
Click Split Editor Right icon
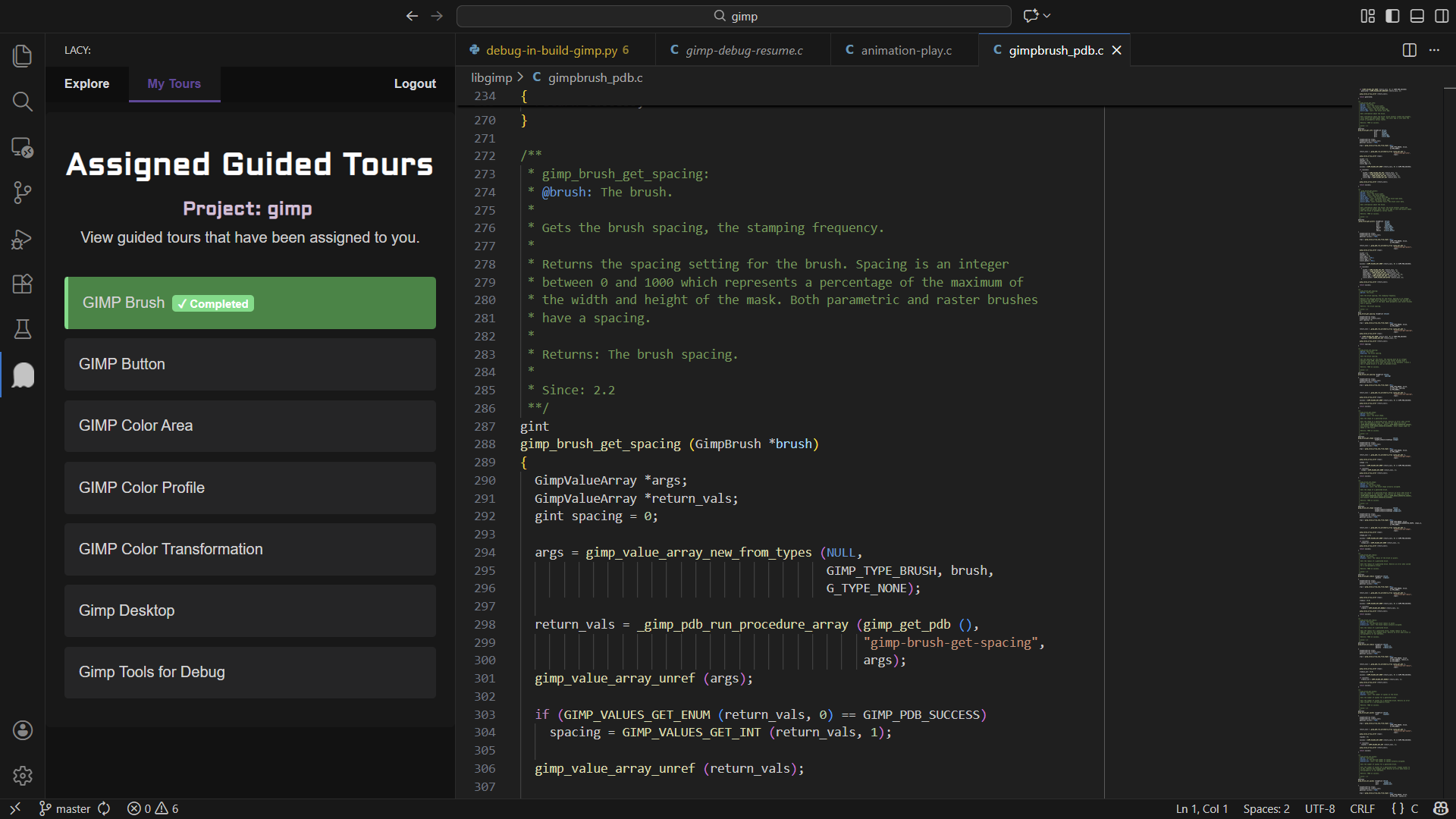pyautogui.click(x=1409, y=50)
